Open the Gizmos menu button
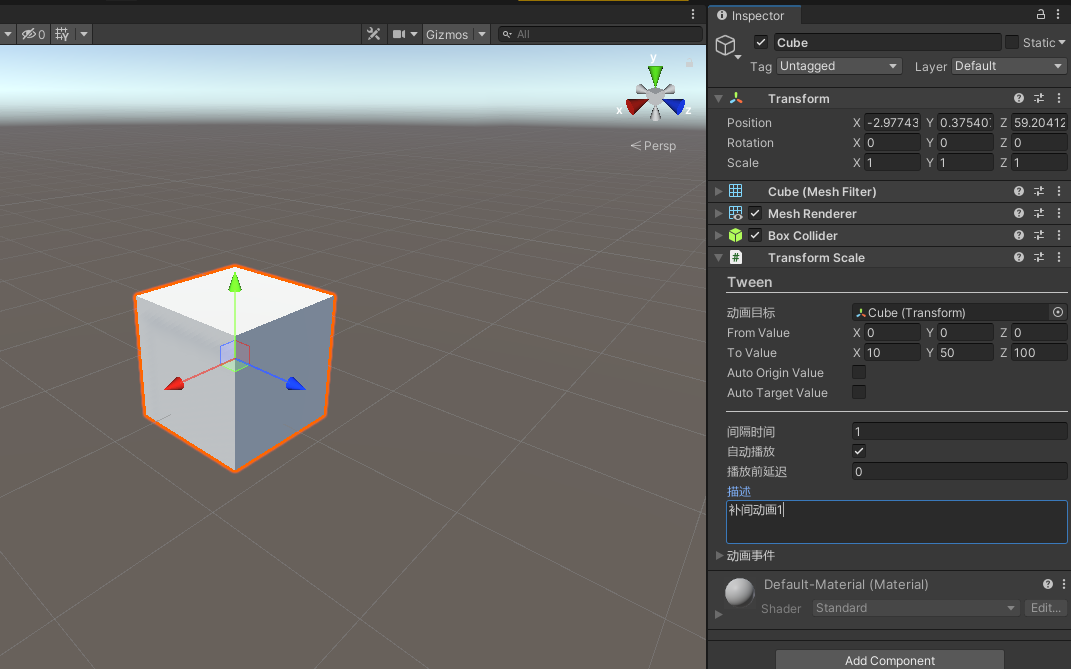 pos(447,34)
